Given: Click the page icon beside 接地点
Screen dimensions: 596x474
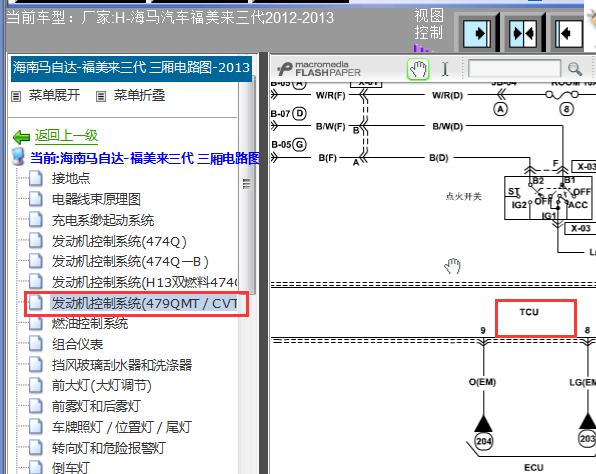Looking at the screenshot, I should 36,178.
